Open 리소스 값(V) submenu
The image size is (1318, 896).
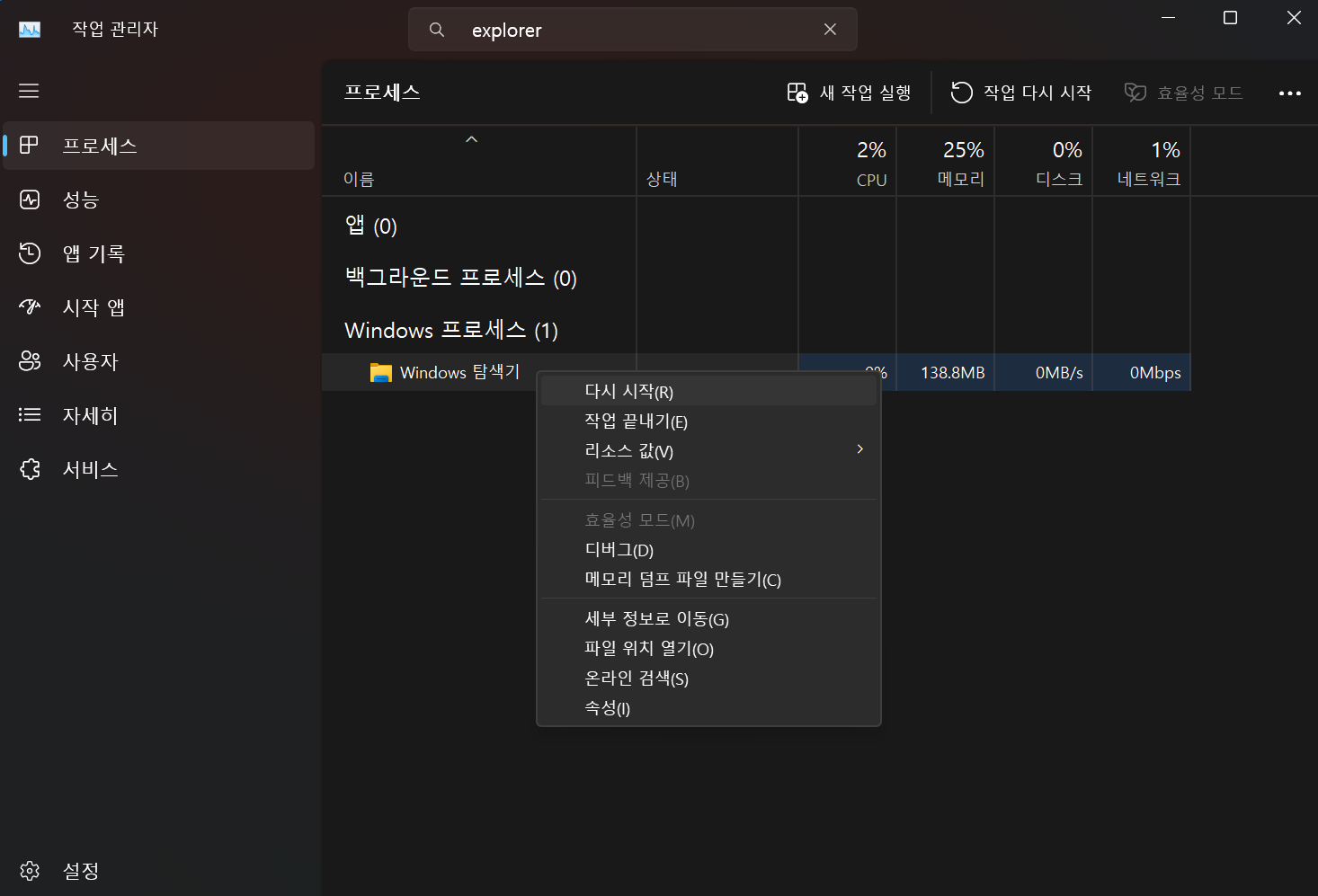pos(708,450)
